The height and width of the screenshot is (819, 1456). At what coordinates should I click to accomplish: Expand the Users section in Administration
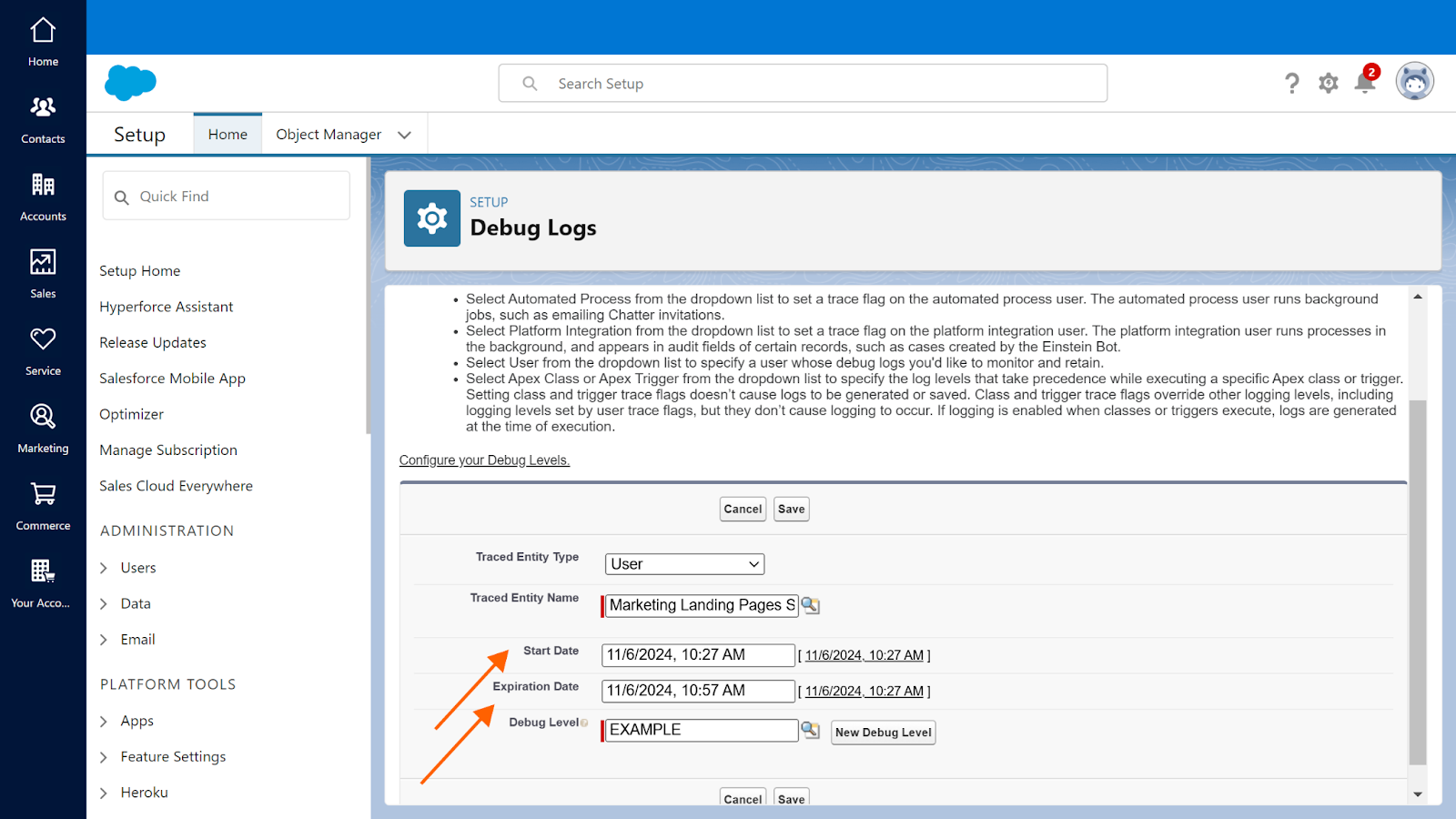pyautogui.click(x=104, y=568)
